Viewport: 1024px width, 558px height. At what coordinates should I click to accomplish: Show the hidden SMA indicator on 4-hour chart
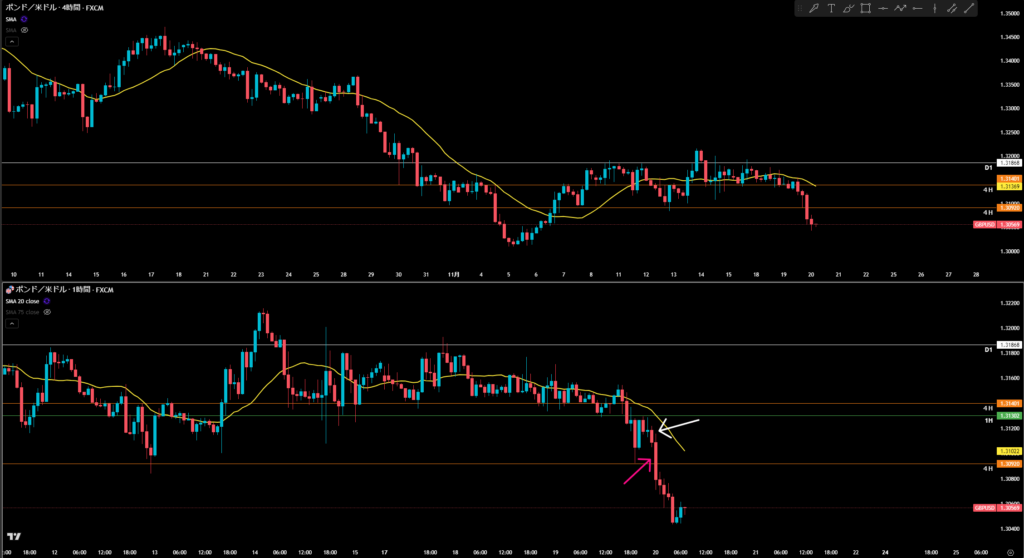tap(24, 30)
